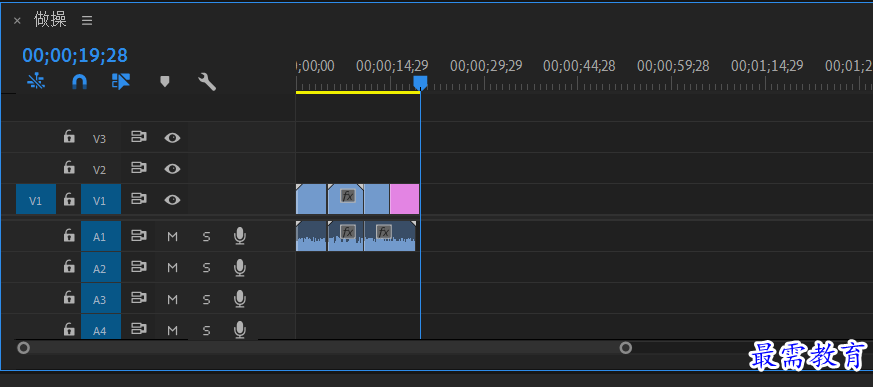Toggle sync lock on A1
873x387 pixels.
(139, 236)
